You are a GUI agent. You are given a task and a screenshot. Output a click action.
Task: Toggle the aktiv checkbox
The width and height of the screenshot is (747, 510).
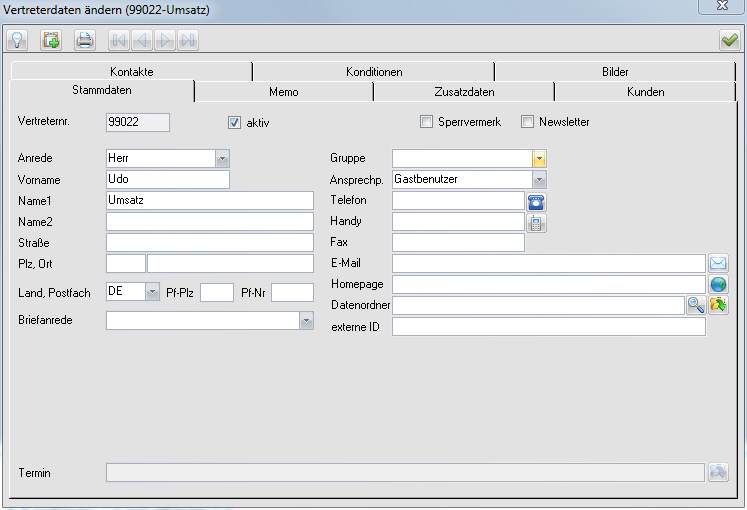coord(234,122)
